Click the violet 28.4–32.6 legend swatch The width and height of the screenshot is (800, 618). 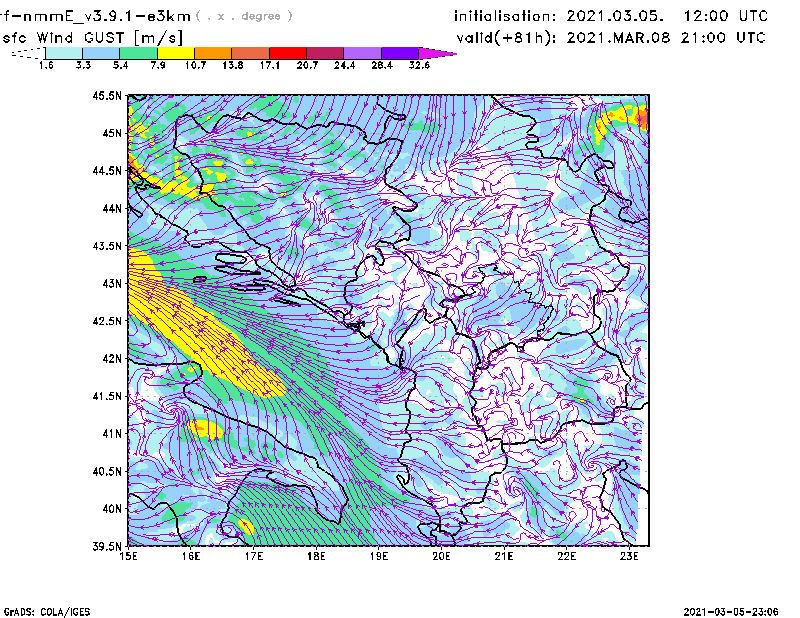399,53
